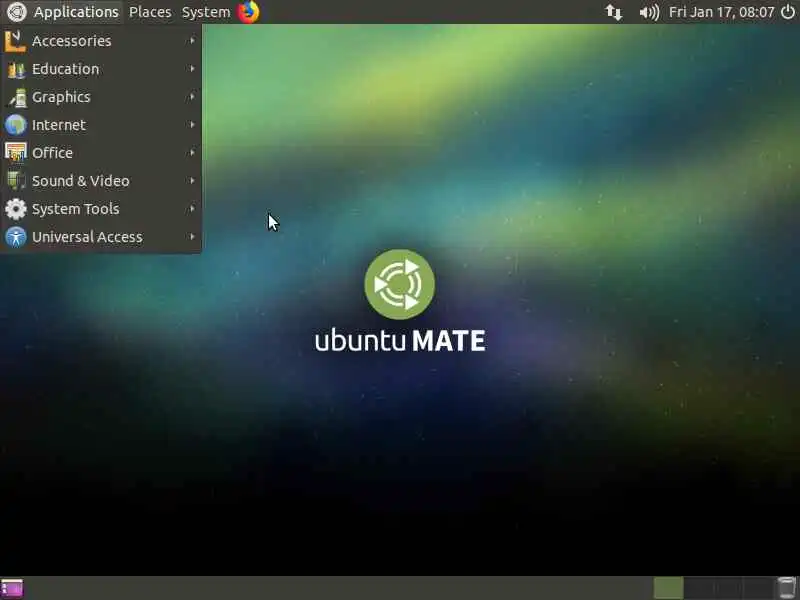The image size is (800, 600).
Task: Open the System menu
Action: (206, 12)
